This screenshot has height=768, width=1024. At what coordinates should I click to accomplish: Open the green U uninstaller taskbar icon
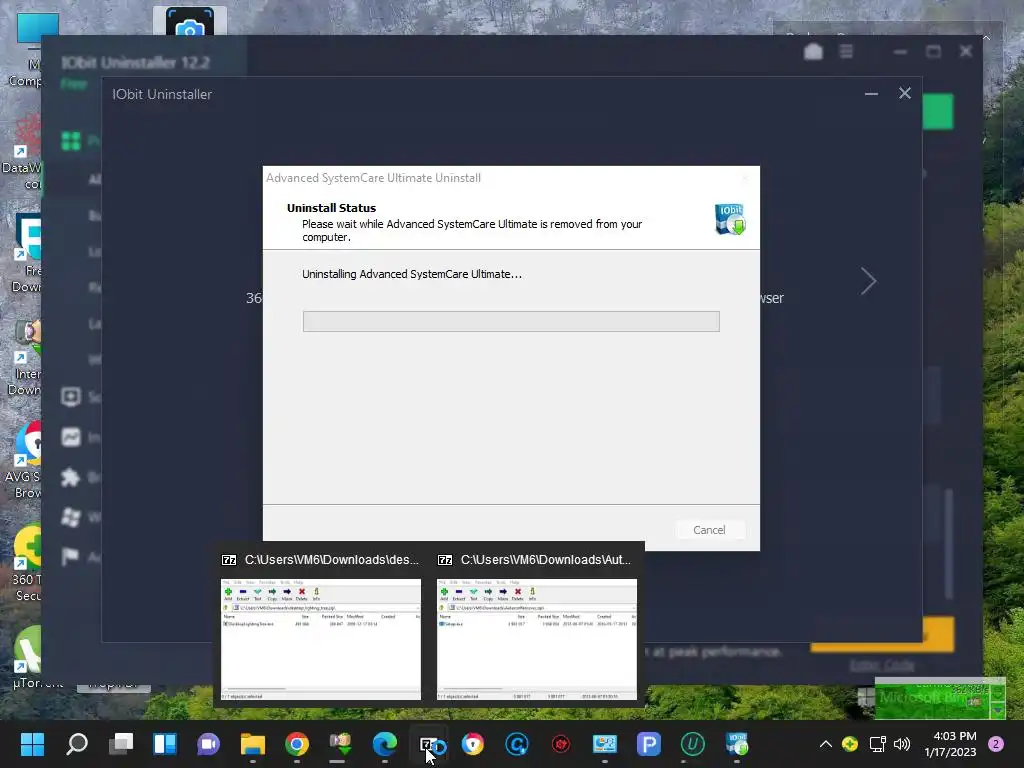click(x=692, y=744)
